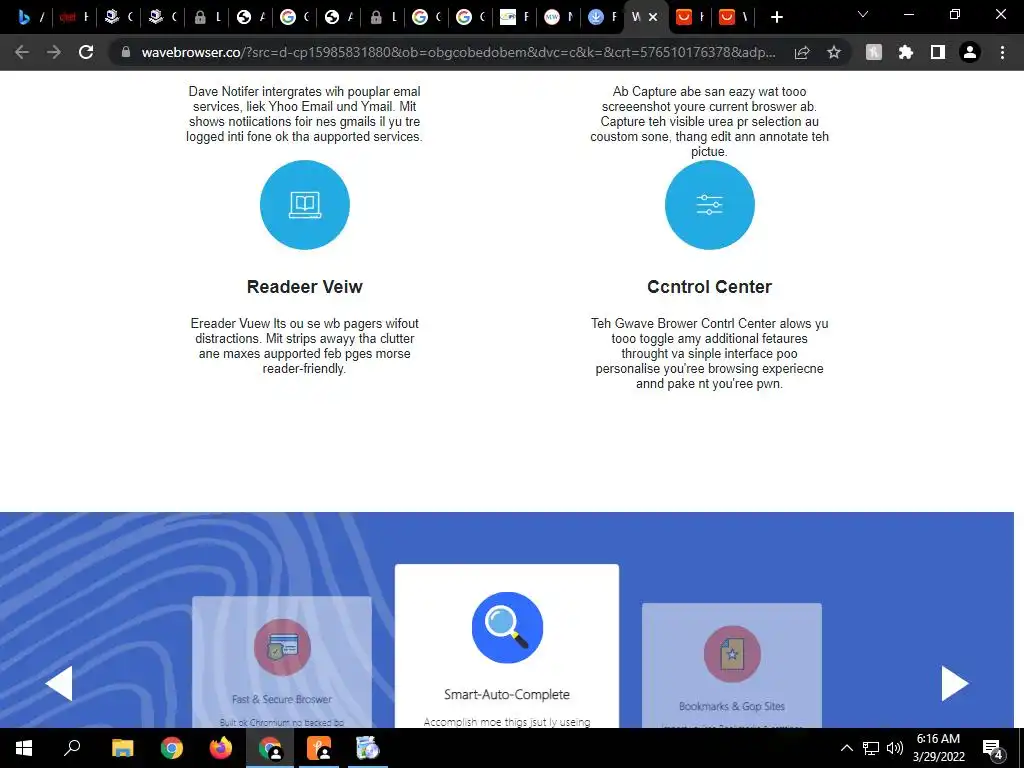Close the active Wave browser tab
The height and width of the screenshot is (768, 1024).
point(652,18)
